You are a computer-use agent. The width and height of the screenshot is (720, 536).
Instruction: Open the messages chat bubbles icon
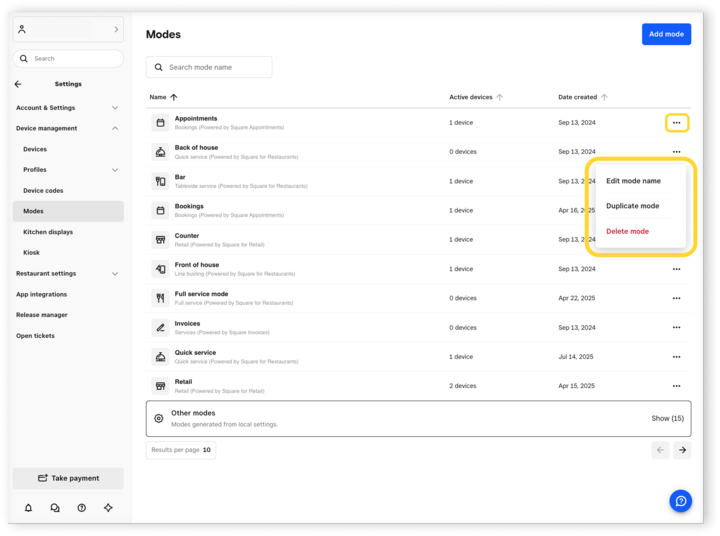[55, 508]
